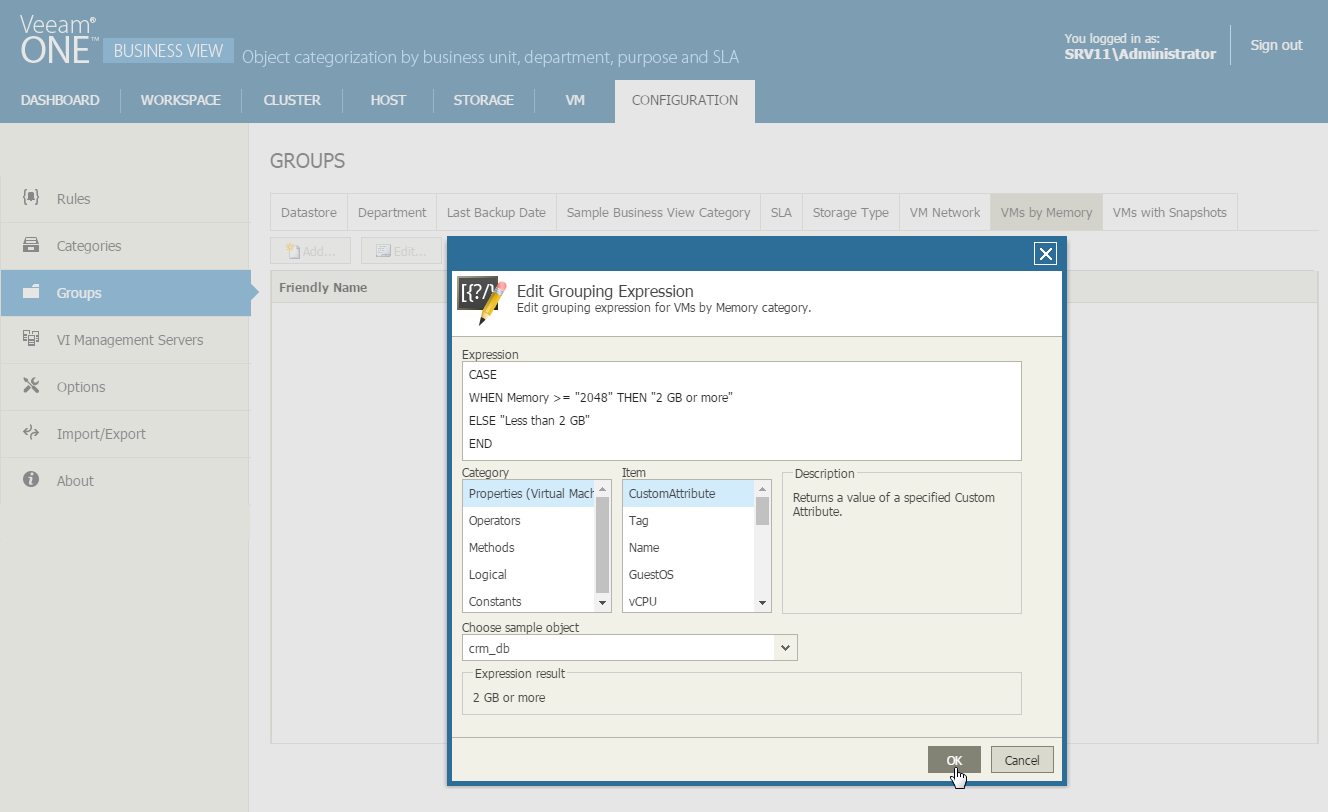Click inside the Expression text area
This screenshot has width=1328, height=812.
pyautogui.click(x=741, y=410)
